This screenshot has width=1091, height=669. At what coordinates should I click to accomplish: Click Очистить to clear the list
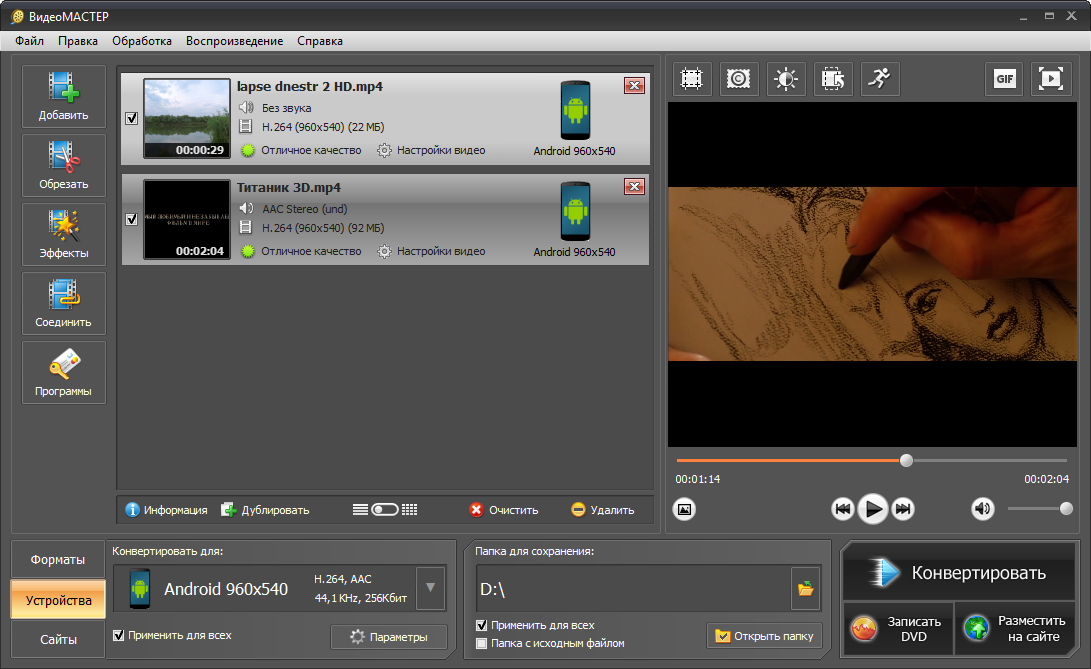point(504,510)
